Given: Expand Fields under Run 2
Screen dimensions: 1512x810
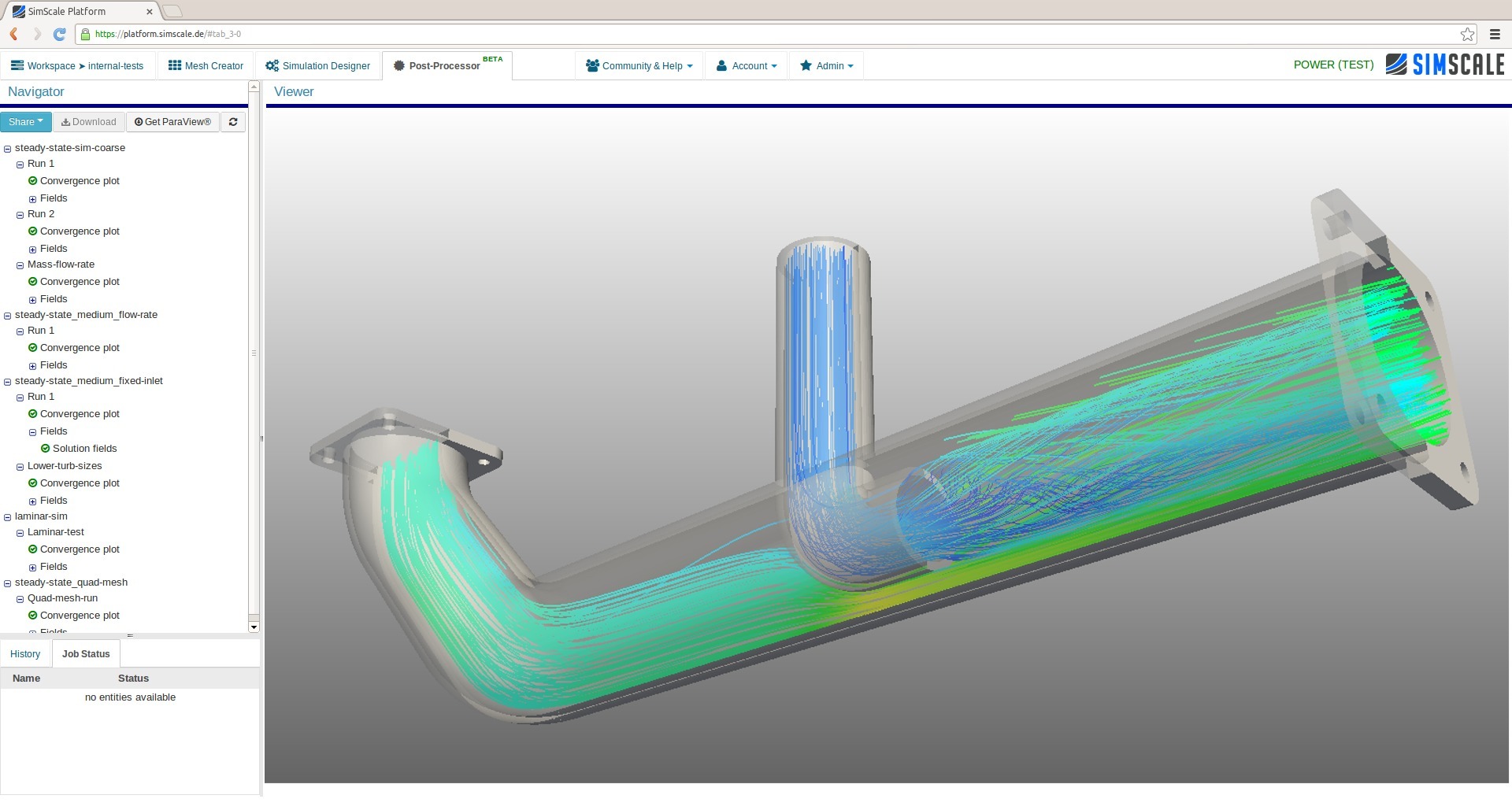Looking at the screenshot, I should point(32,248).
